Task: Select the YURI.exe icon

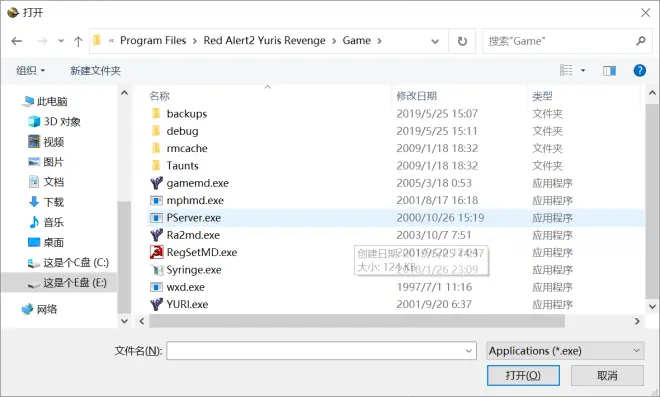Action: 156,304
